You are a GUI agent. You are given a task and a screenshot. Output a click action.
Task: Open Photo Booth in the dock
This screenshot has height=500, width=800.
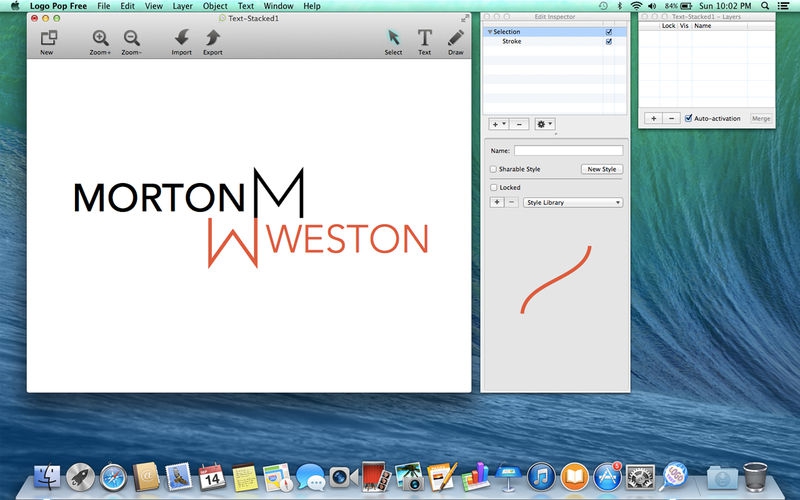point(376,477)
